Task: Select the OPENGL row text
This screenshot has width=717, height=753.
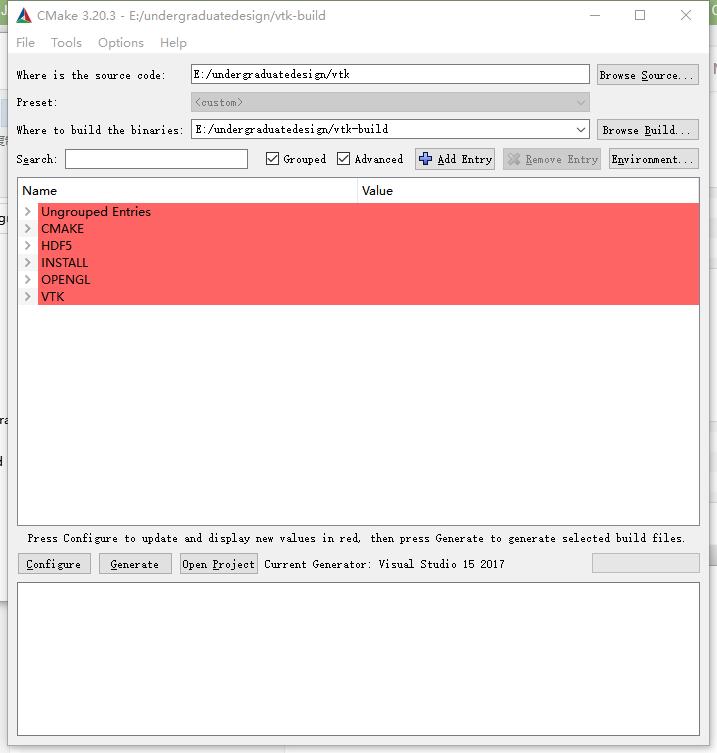Action: pyautogui.click(x=65, y=279)
